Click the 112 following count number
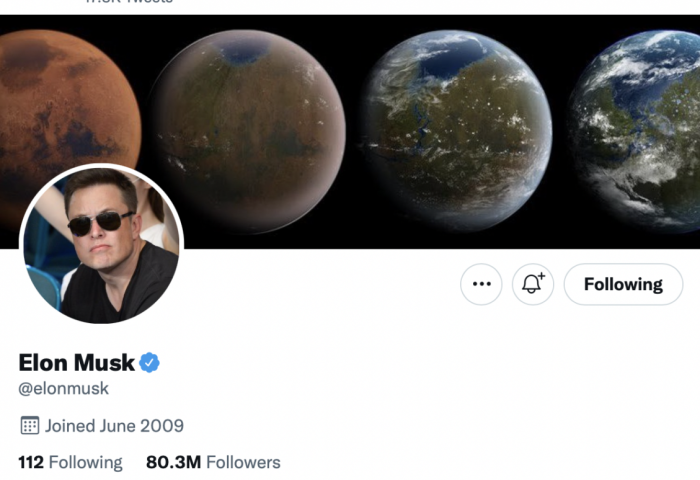 point(31,462)
